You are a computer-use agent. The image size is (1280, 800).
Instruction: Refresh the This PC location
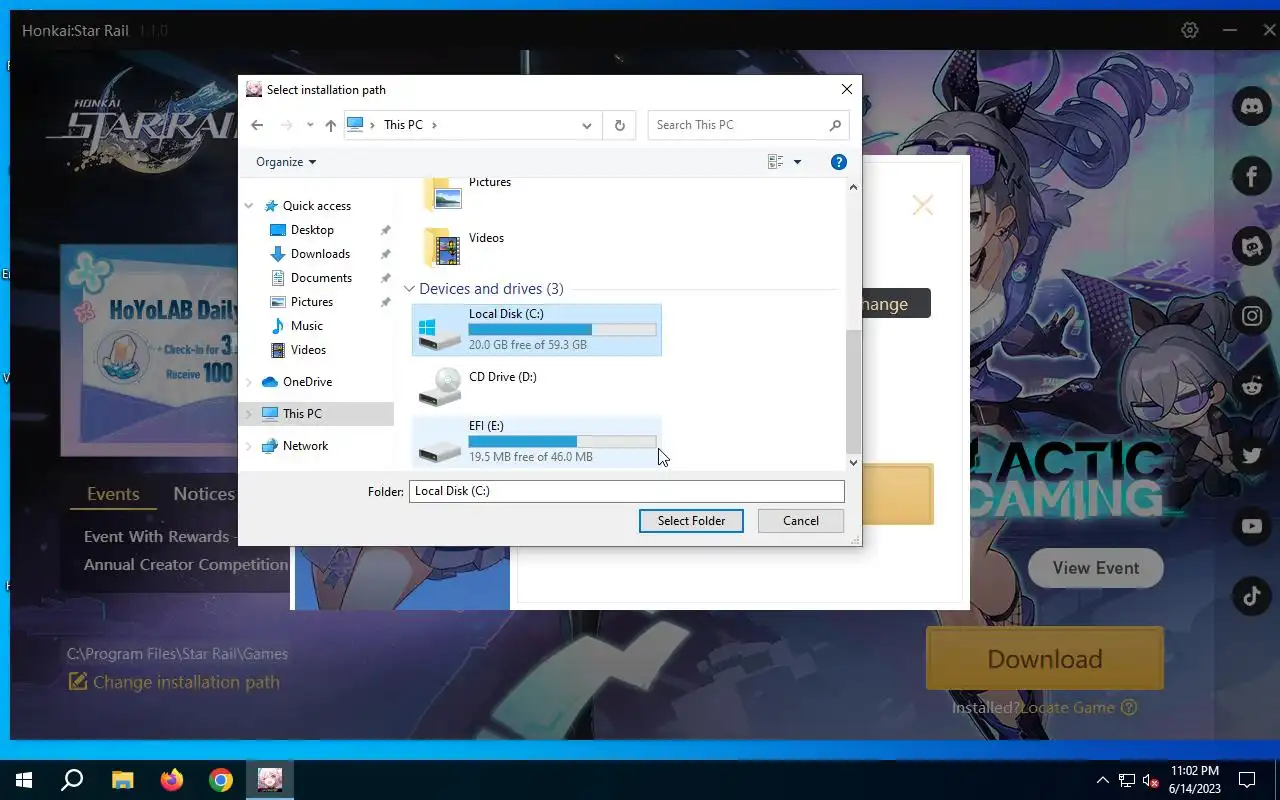(x=619, y=125)
